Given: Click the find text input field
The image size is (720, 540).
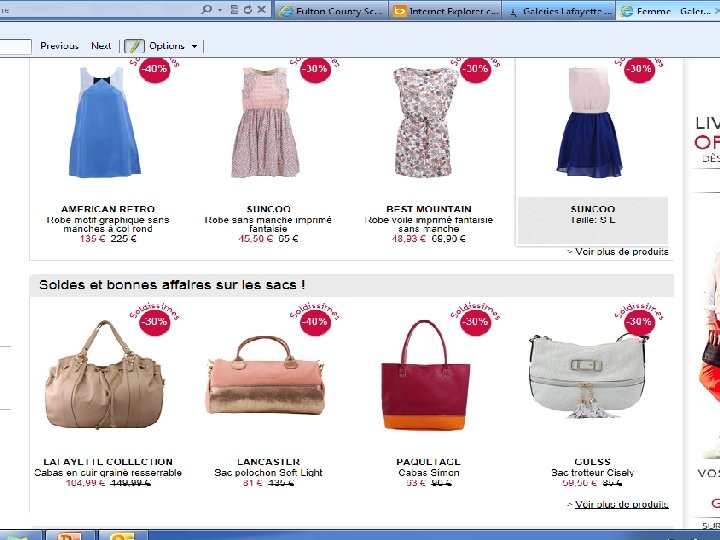Looking at the screenshot, I should pos(14,46).
